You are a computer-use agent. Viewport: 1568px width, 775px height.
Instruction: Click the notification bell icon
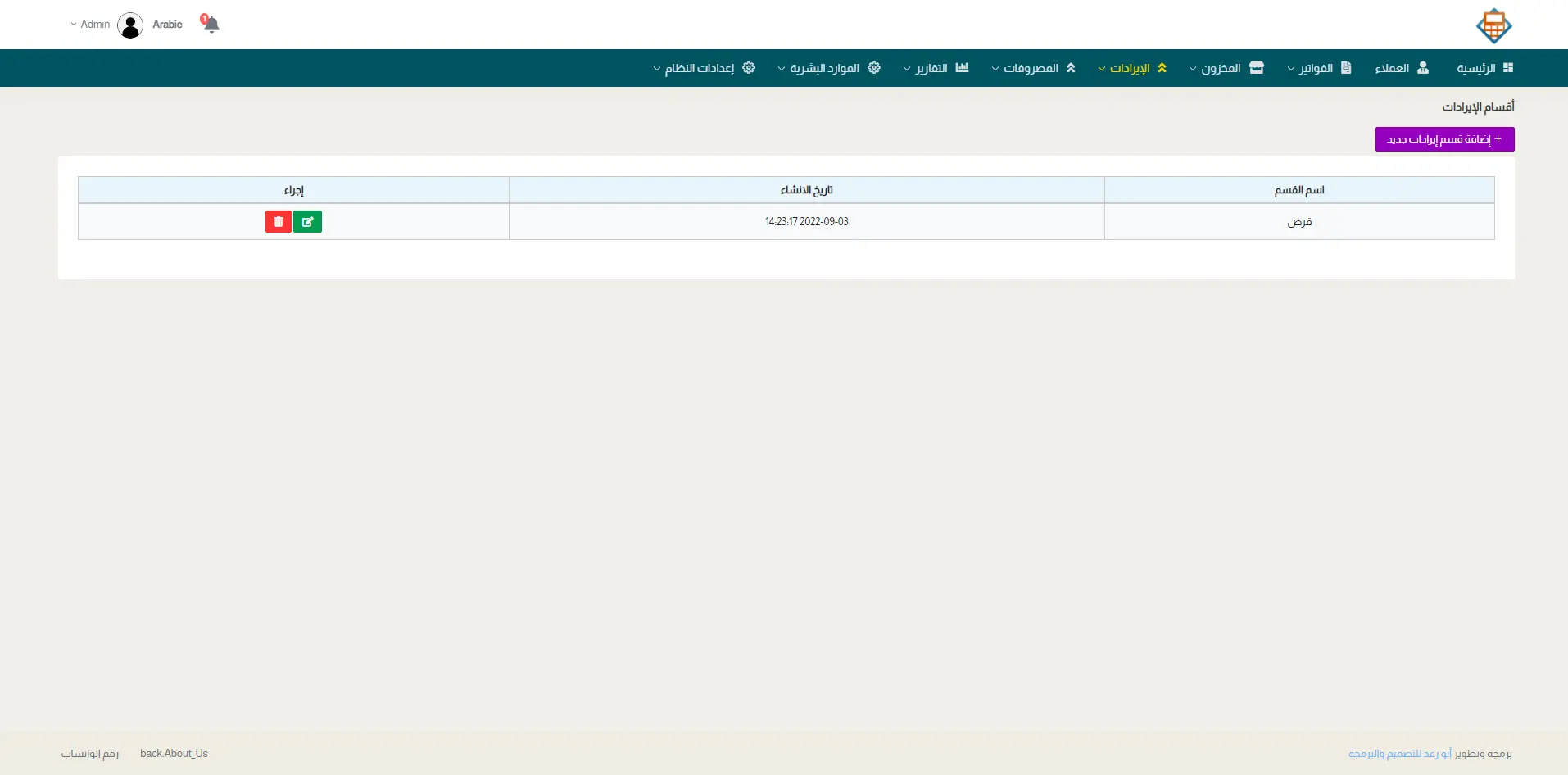tap(211, 25)
